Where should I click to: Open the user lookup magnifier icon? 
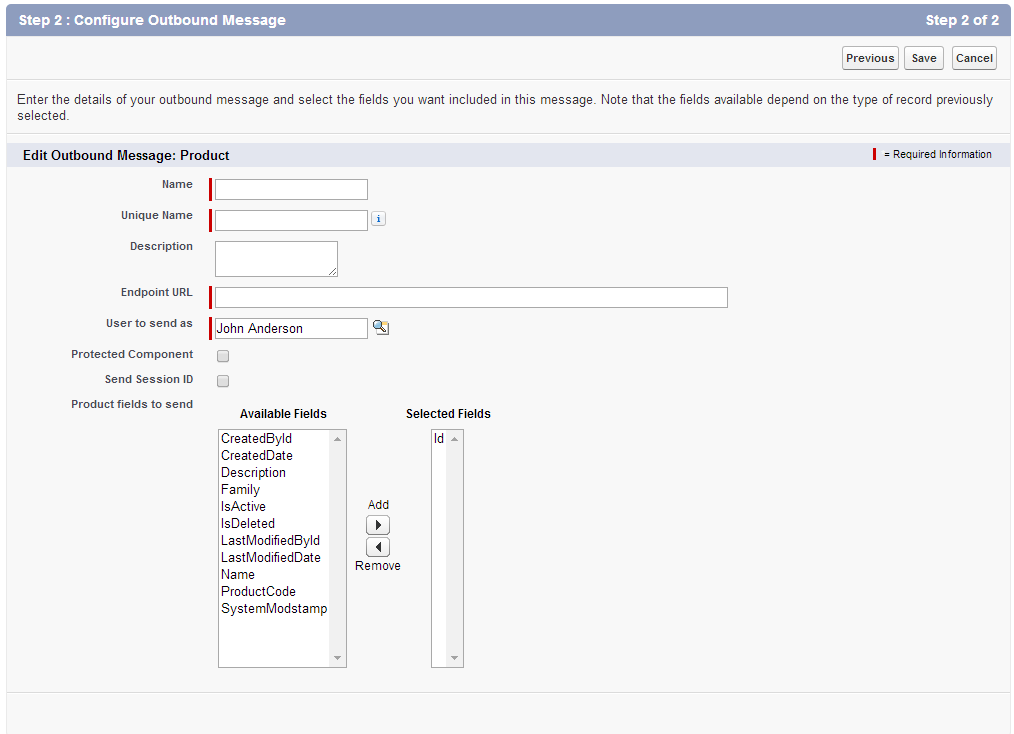[381, 328]
